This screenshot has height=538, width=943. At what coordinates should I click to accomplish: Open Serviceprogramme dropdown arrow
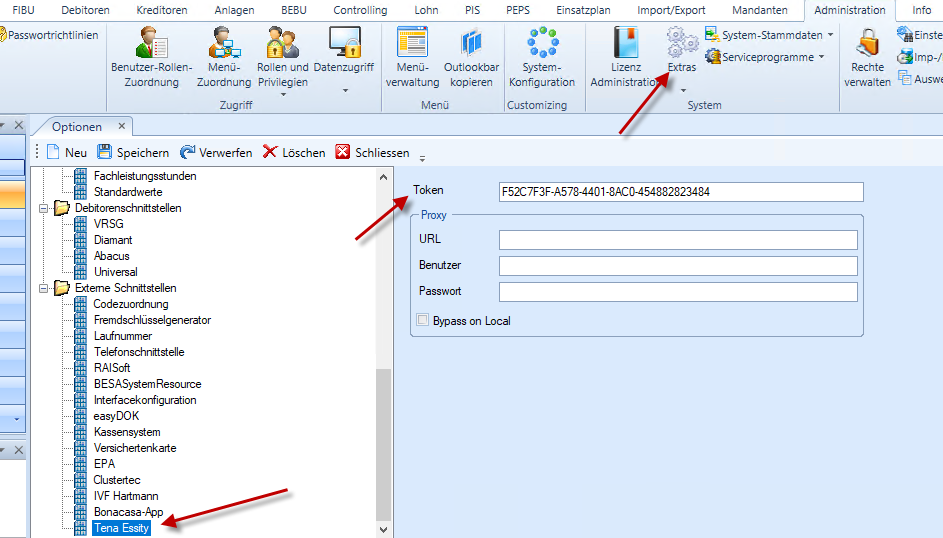pyautogui.click(x=822, y=57)
